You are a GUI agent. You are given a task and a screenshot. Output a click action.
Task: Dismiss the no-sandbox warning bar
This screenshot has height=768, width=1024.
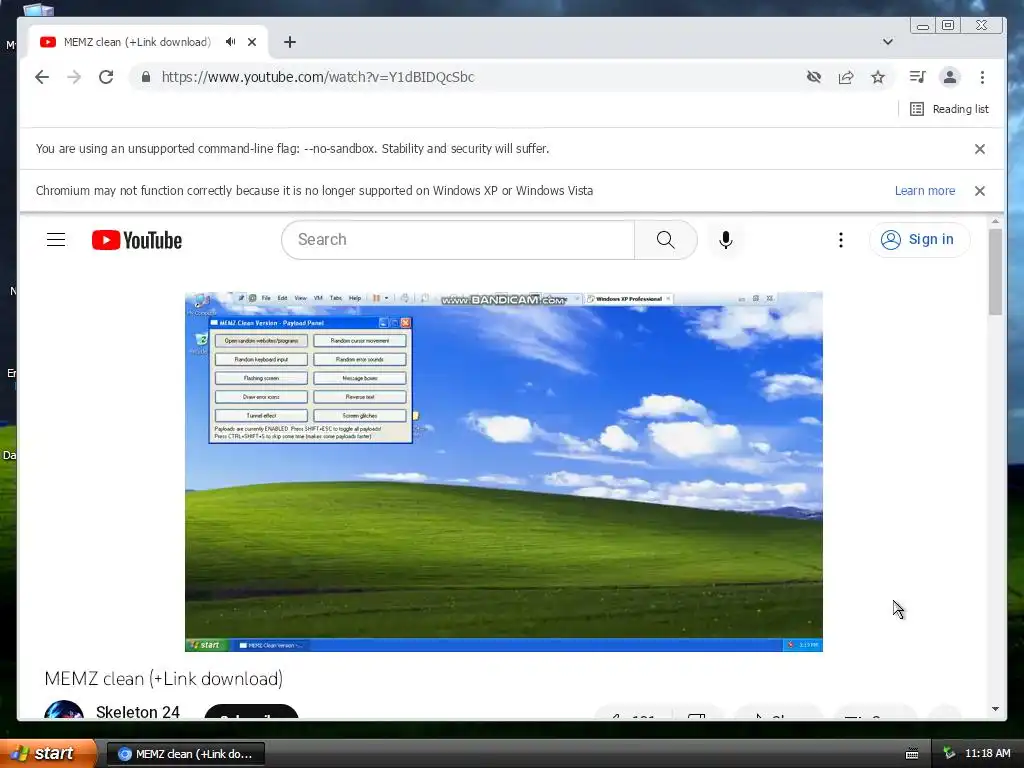980,149
